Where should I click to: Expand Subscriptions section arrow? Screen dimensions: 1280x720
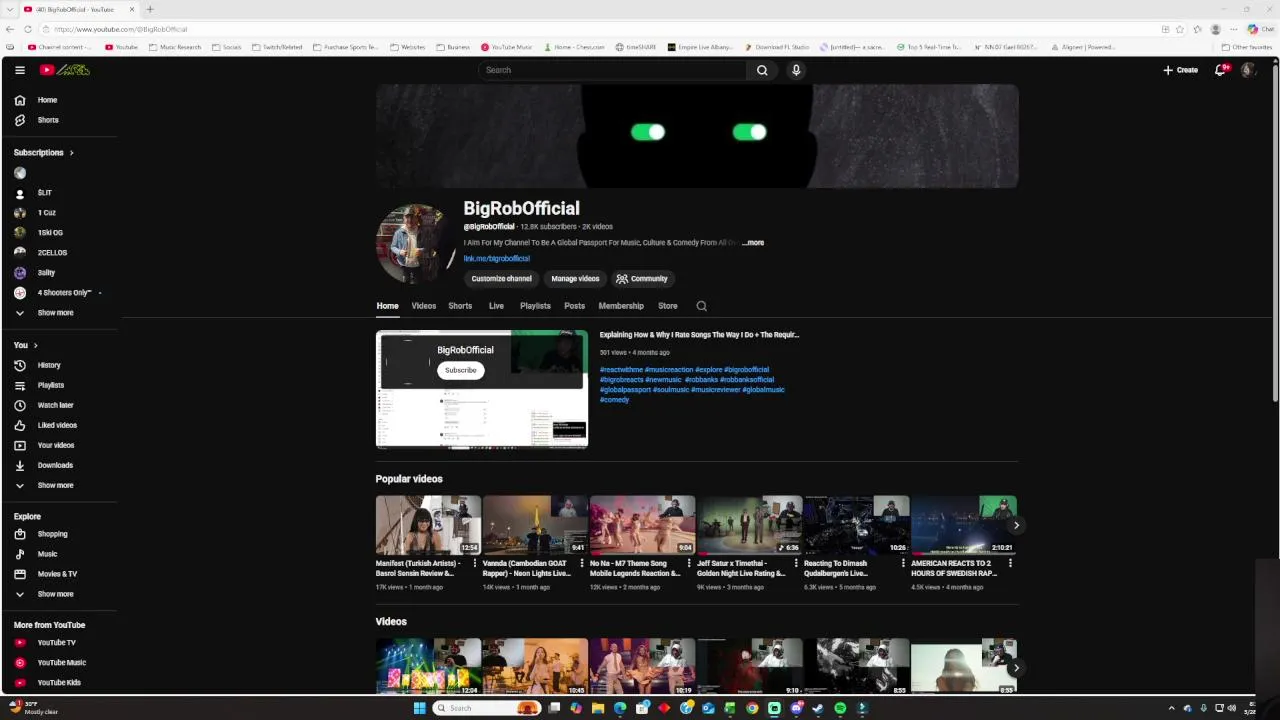point(71,153)
